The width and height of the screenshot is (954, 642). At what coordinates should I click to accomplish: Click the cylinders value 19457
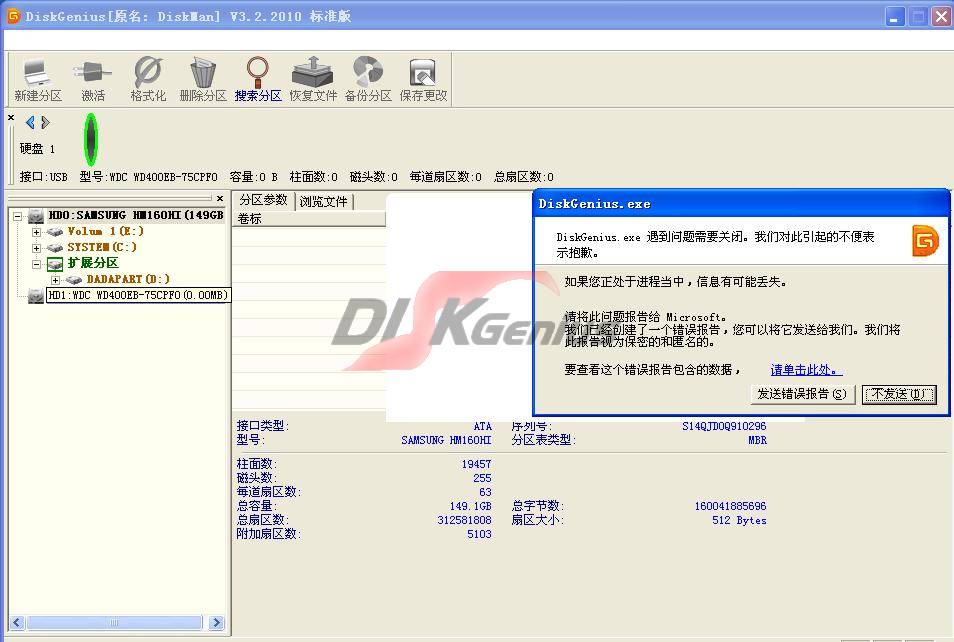(x=476, y=464)
